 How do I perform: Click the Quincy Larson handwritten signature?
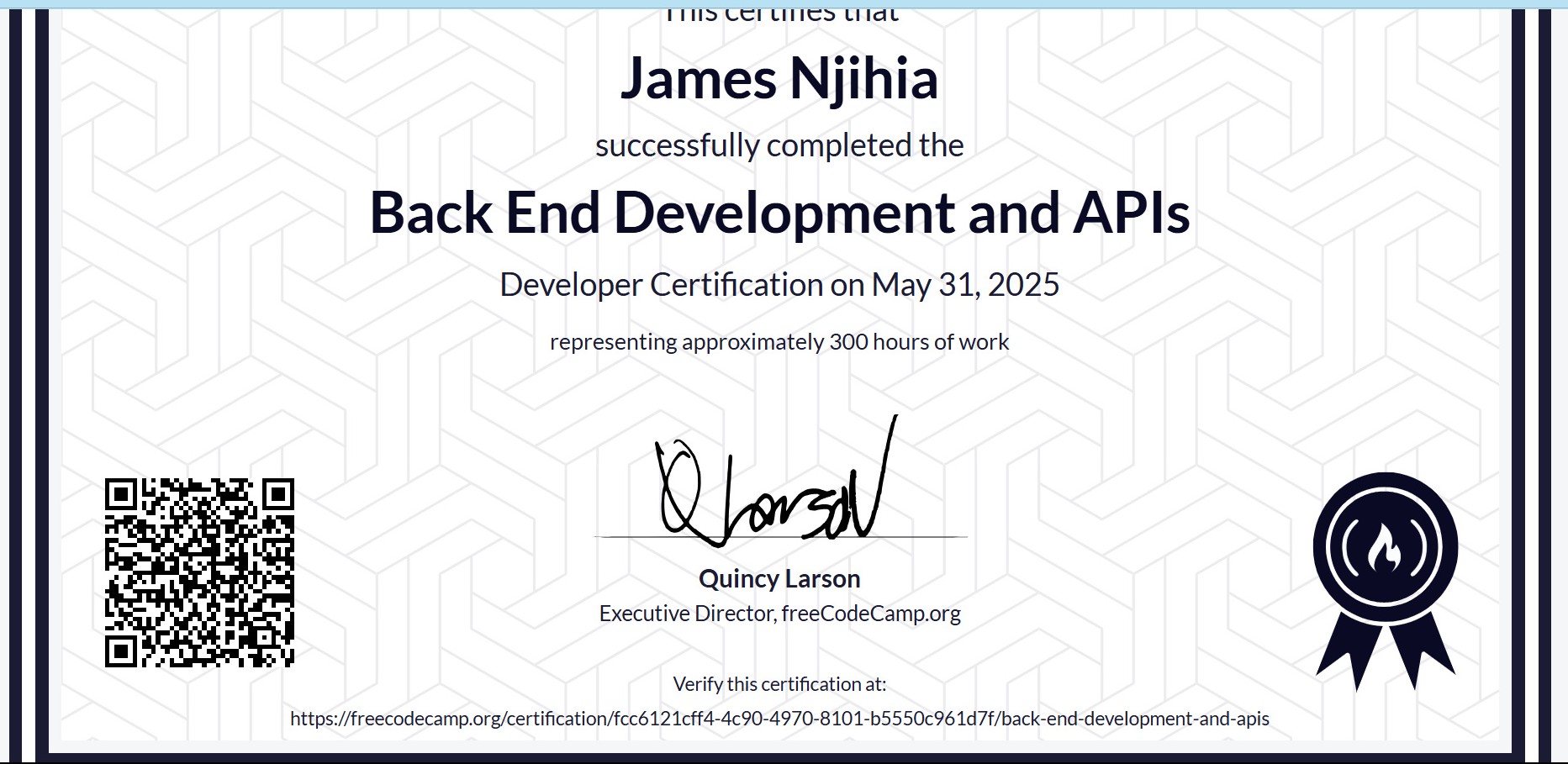pos(778,482)
